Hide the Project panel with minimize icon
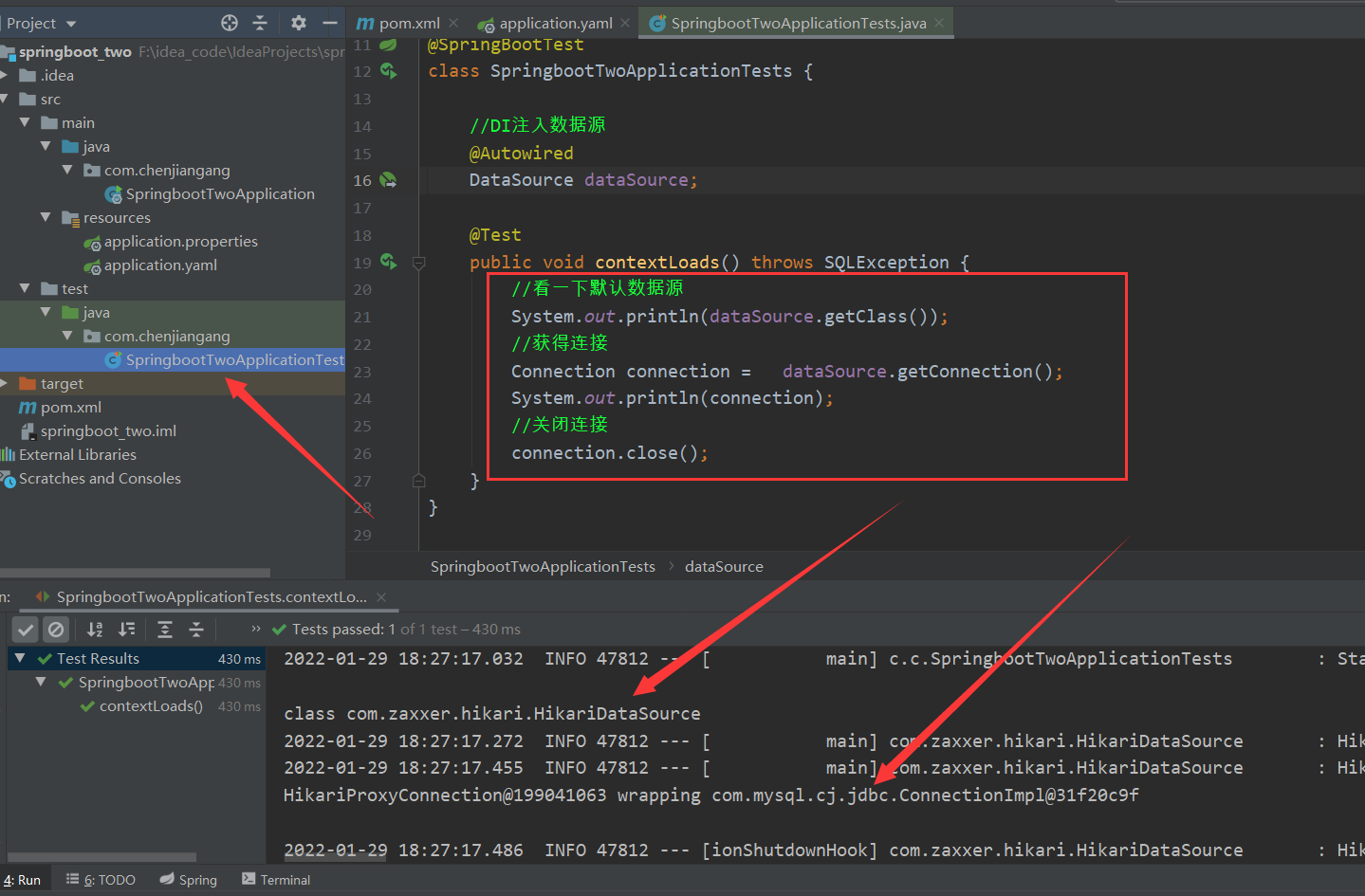Image resolution: width=1365 pixels, height=896 pixels. pos(329,23)
